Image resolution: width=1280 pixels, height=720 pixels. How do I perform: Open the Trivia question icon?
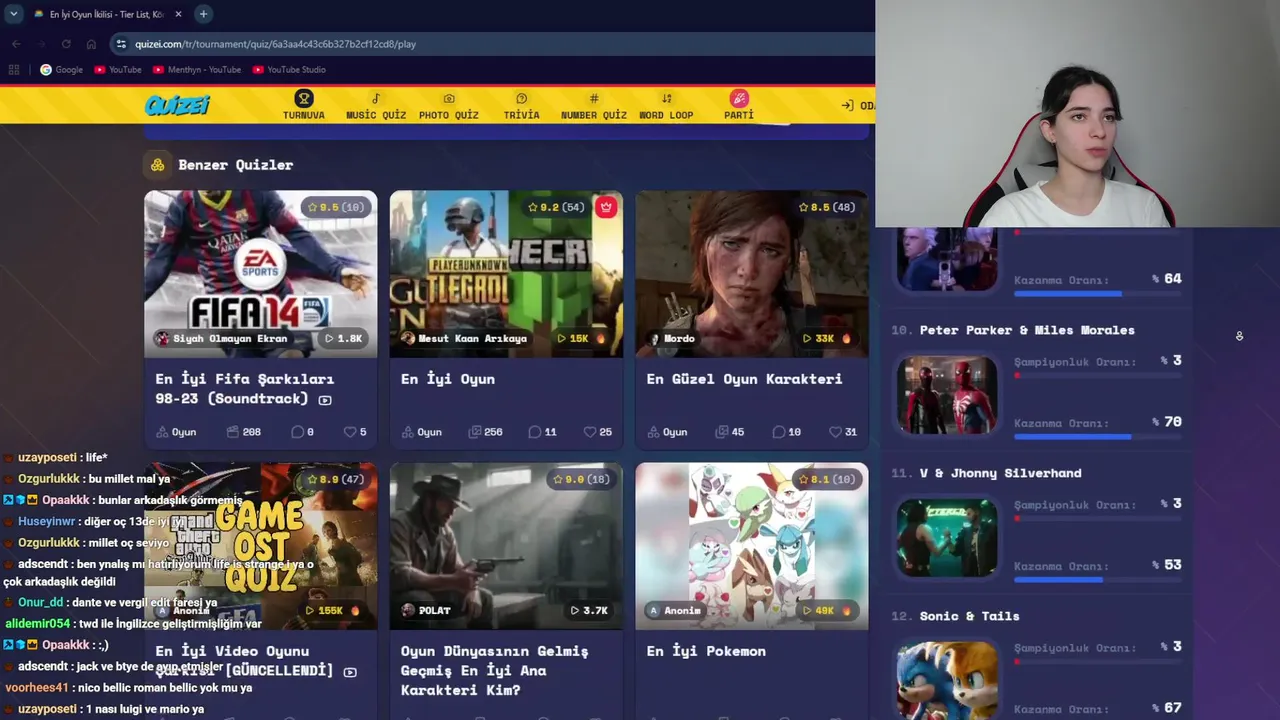(x=521, y=98)
